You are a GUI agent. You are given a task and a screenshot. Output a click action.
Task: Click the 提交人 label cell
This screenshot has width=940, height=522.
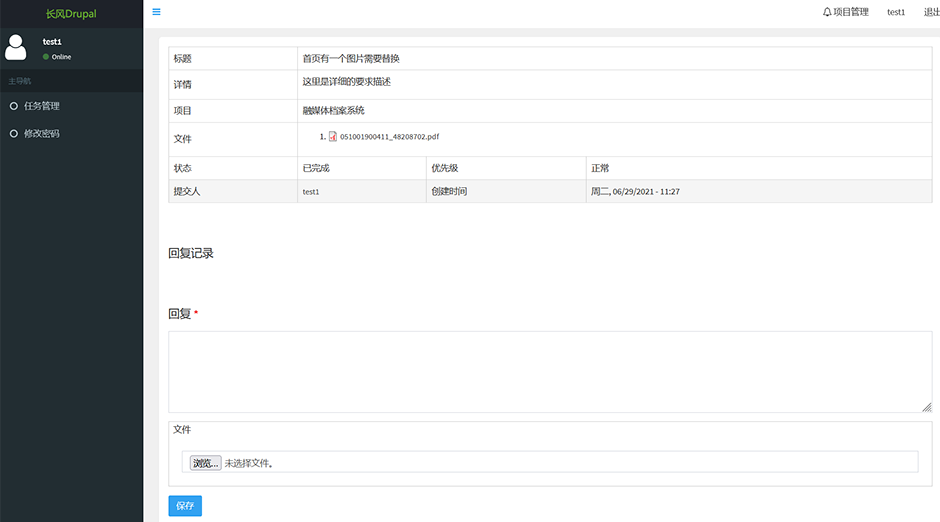coord(233,191)
